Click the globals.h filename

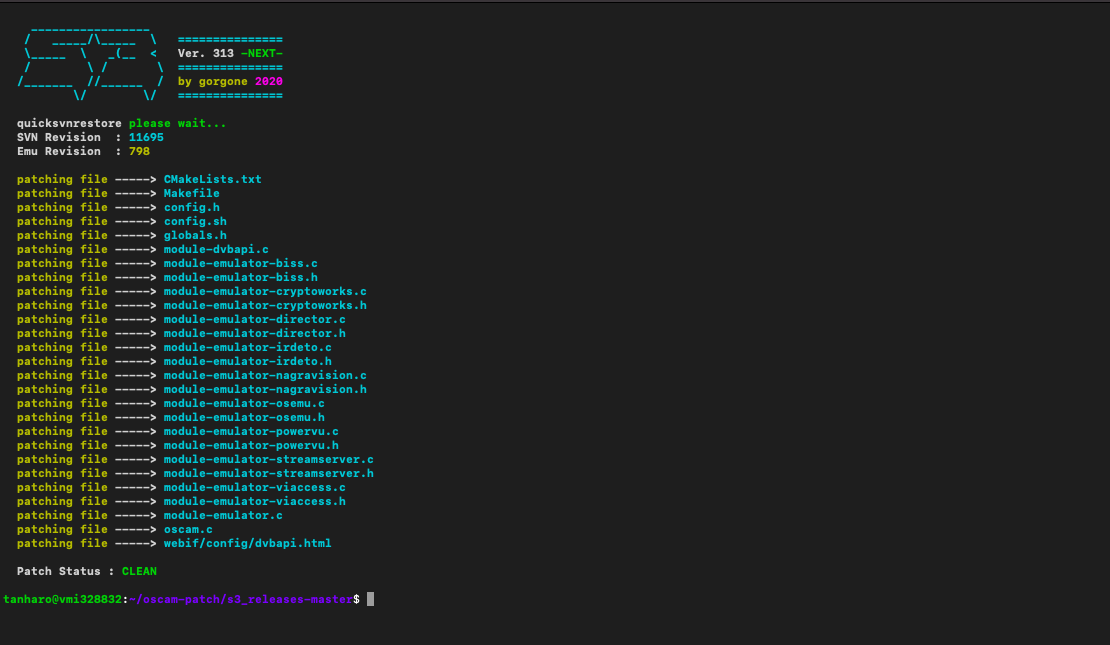coord(195,235)
